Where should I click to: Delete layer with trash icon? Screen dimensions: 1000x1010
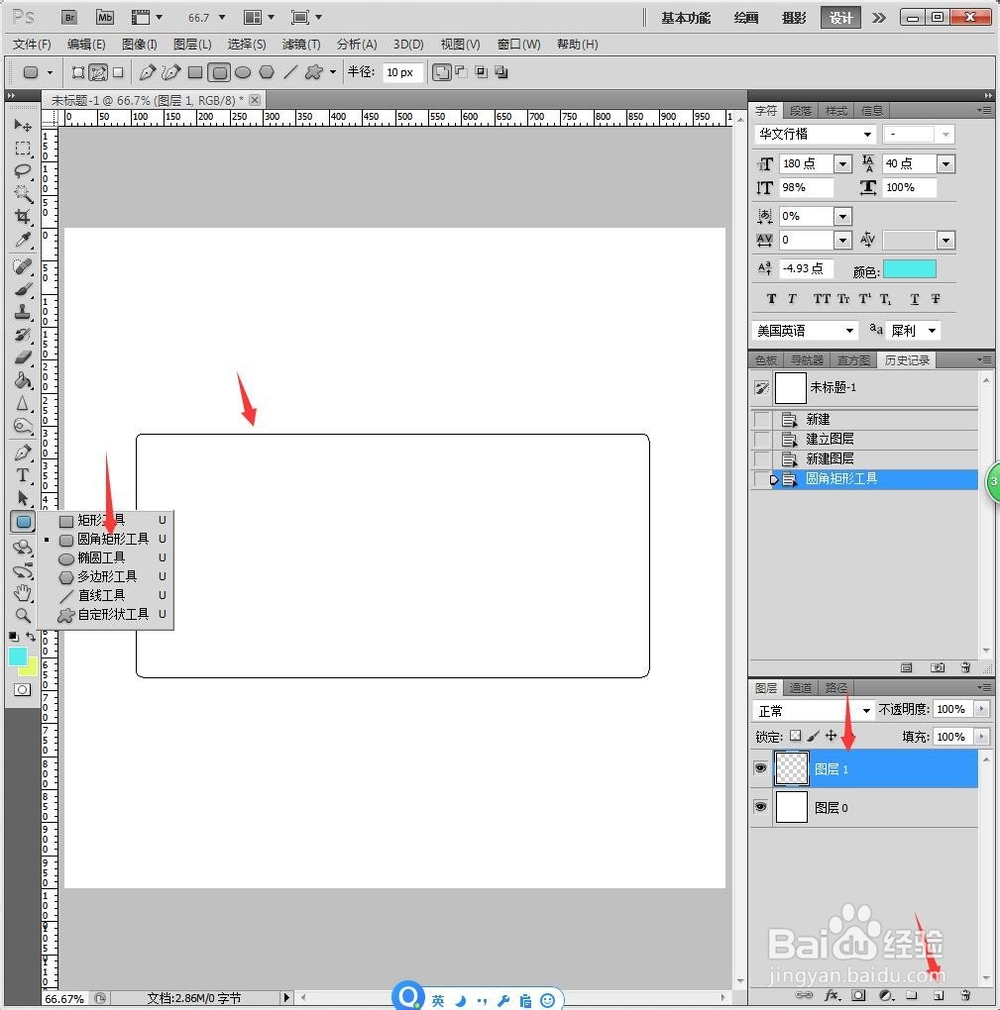tap(965, 995)
